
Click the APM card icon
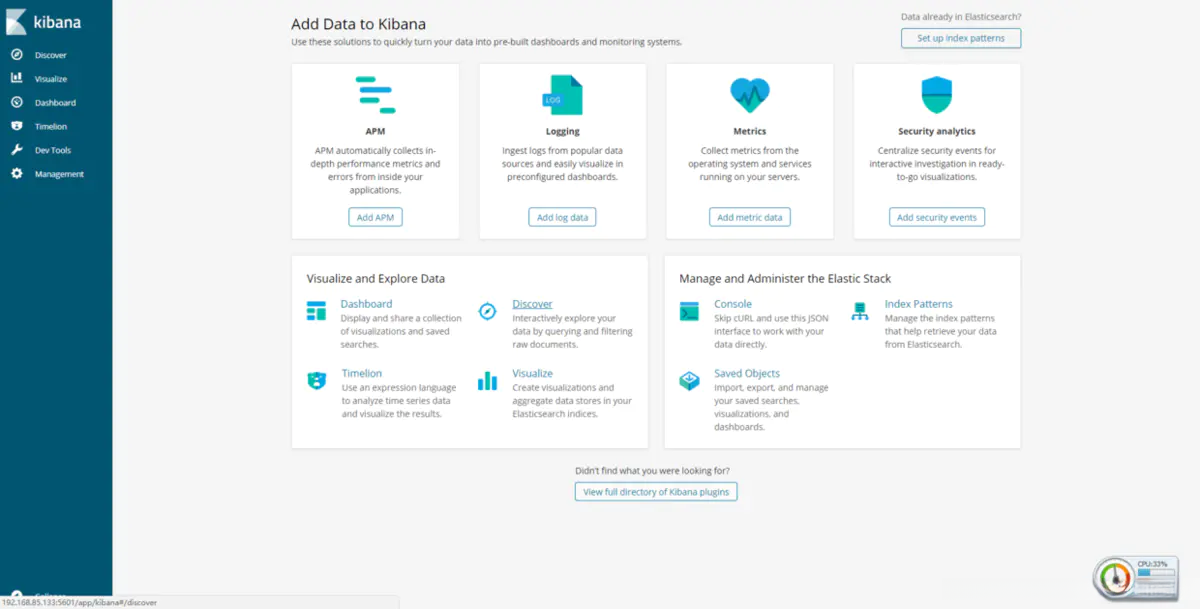click(375, 95)
